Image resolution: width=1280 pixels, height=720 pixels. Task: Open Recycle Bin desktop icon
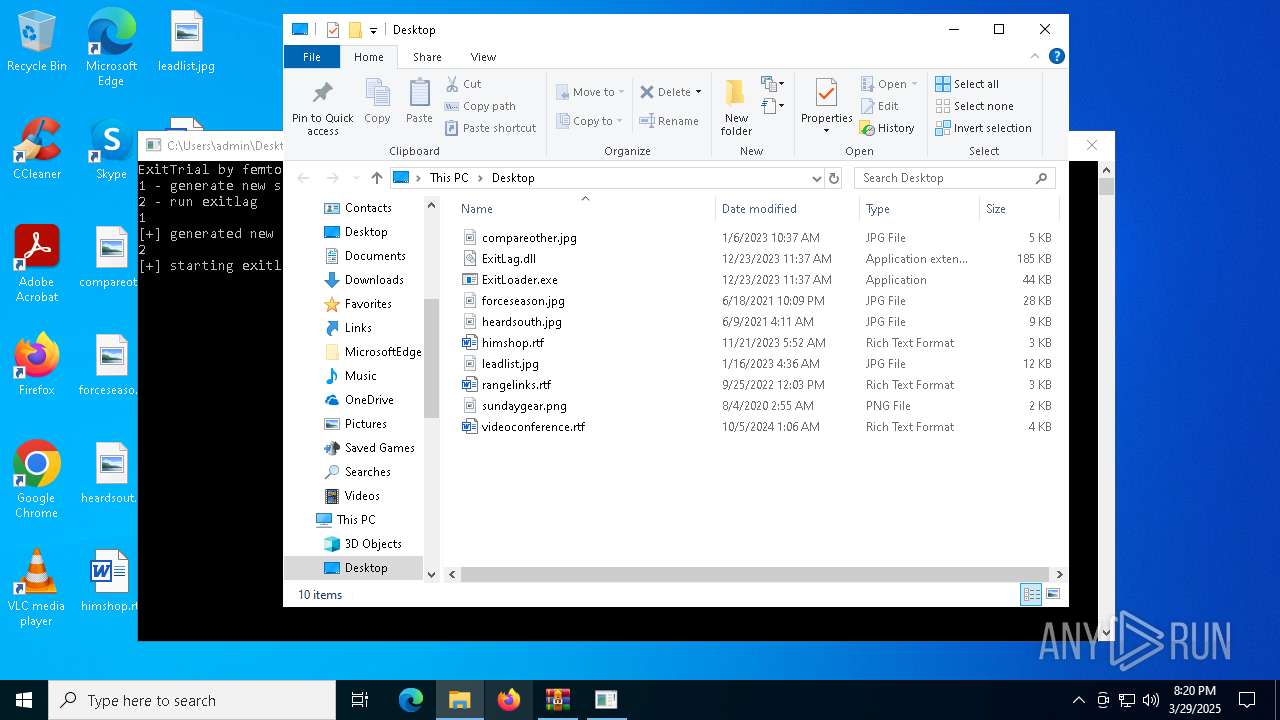(37, 42)
